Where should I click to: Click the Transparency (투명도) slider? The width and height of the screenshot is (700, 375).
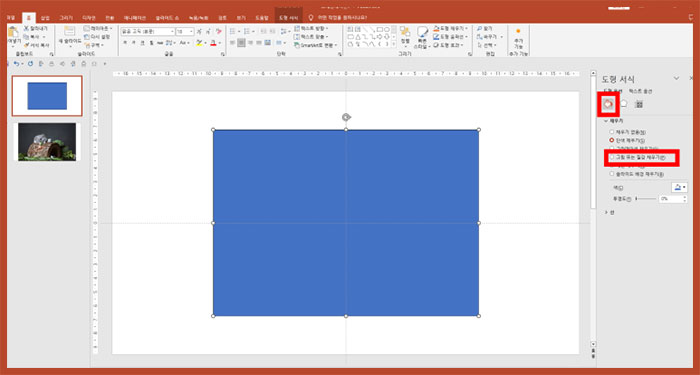[646, 198]
